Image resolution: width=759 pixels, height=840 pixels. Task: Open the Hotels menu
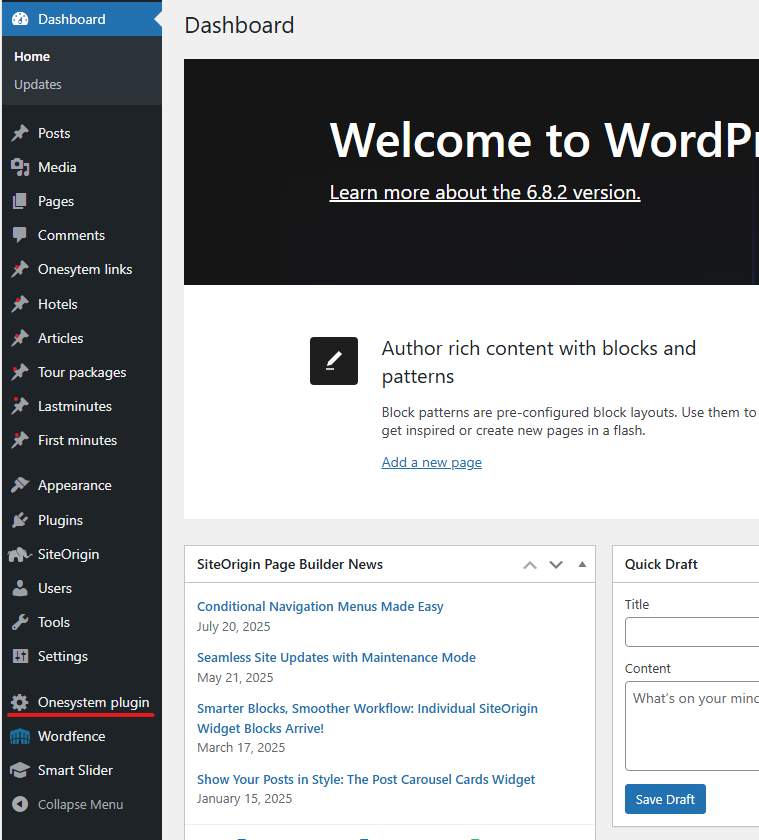[x=82, y=304]
